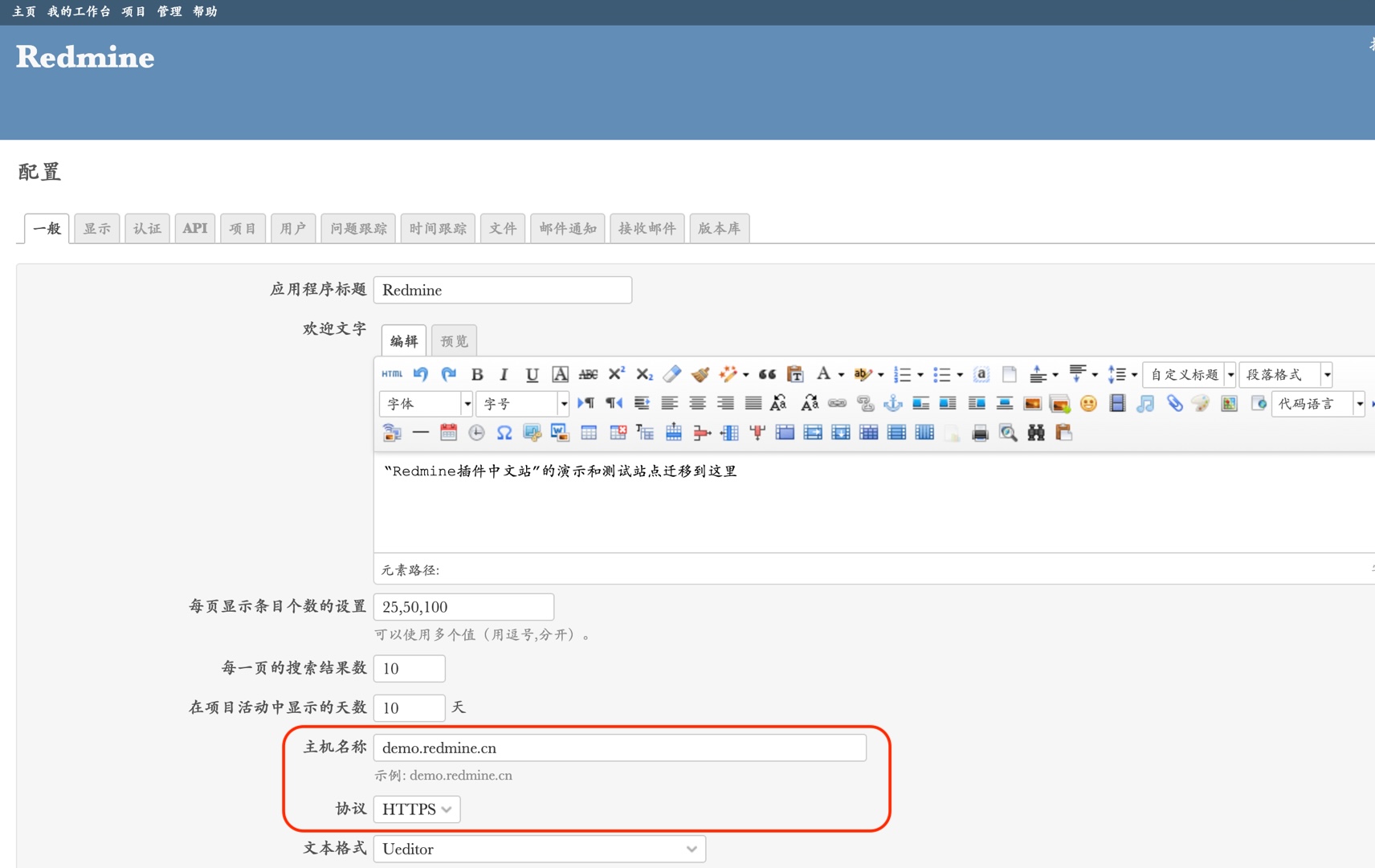Open the 时间跟踪 settings tab
1375x868 pixels.
pyautogui.click(x=438, y=228)
